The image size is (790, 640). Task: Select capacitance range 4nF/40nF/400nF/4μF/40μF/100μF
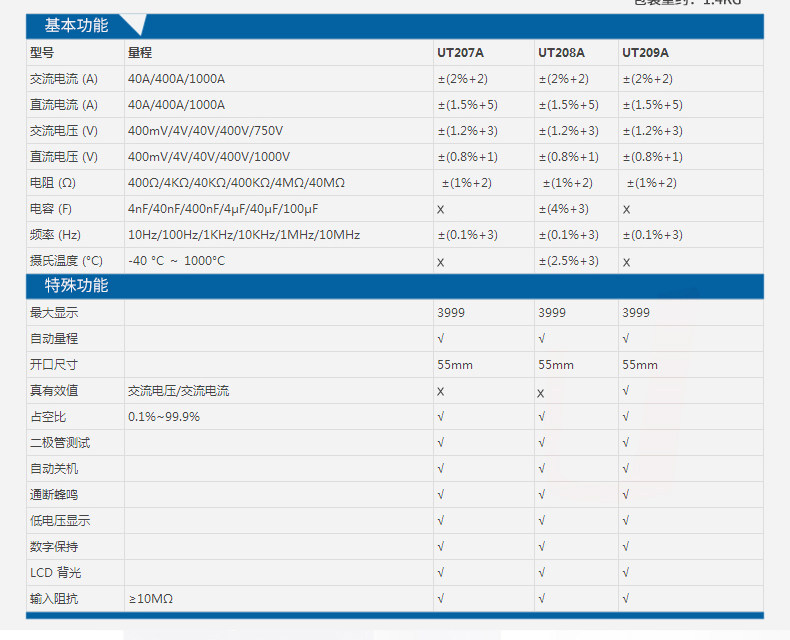click(x=223, y=209)
